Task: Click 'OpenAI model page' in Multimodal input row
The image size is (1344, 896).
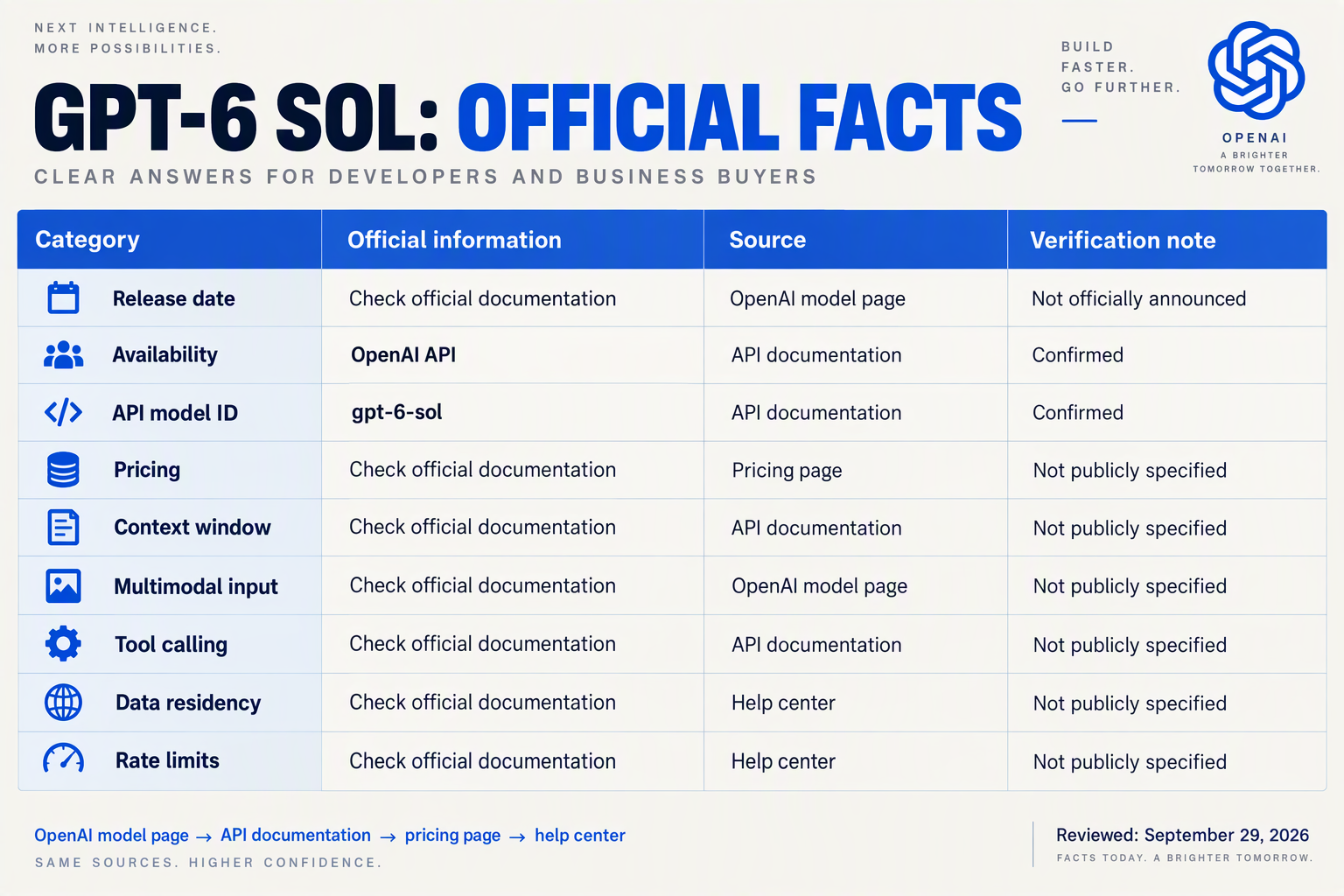Action: pyautogui.click(x=819, y=586)
